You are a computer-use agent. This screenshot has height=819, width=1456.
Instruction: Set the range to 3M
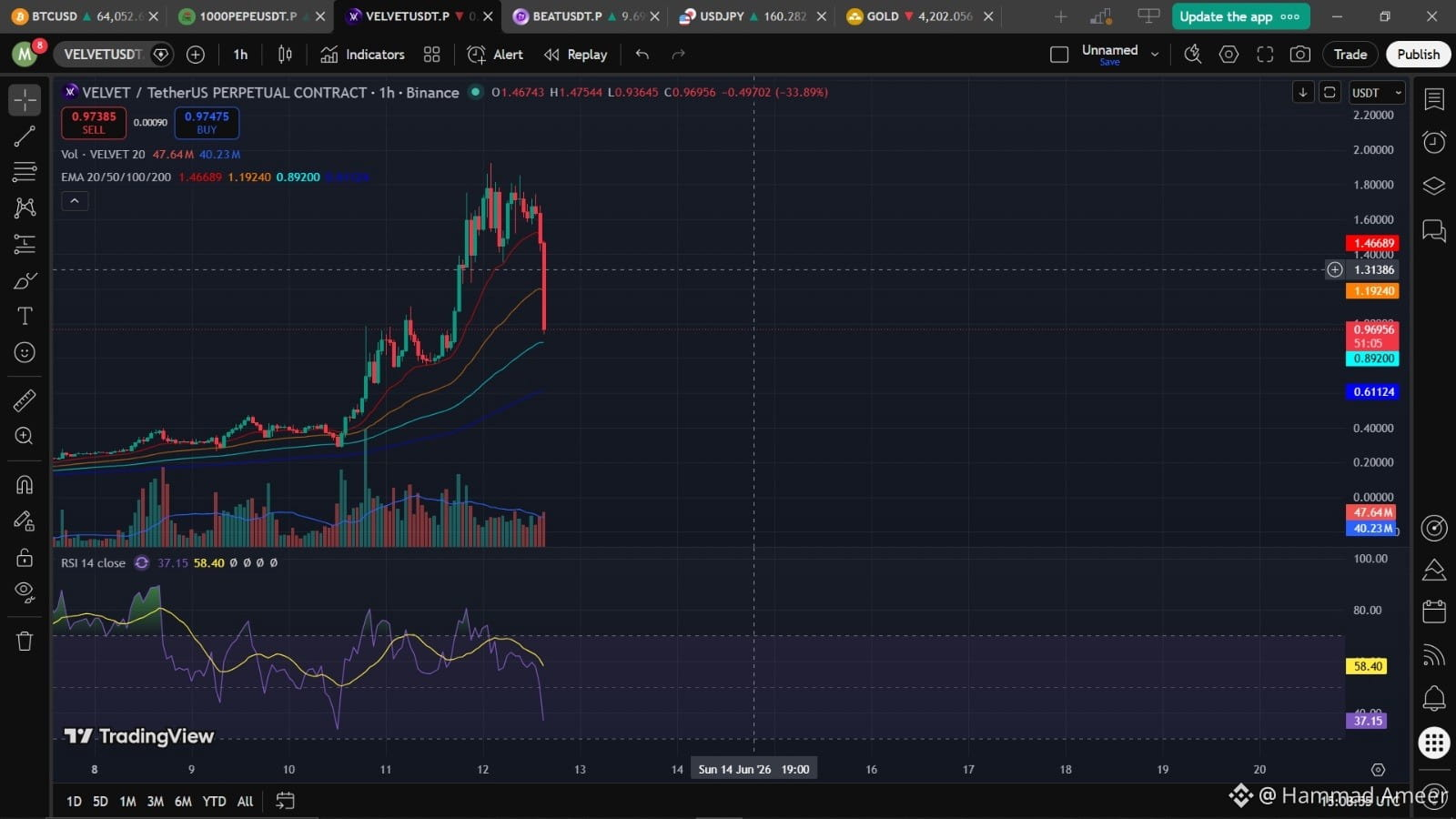(156, 802)
